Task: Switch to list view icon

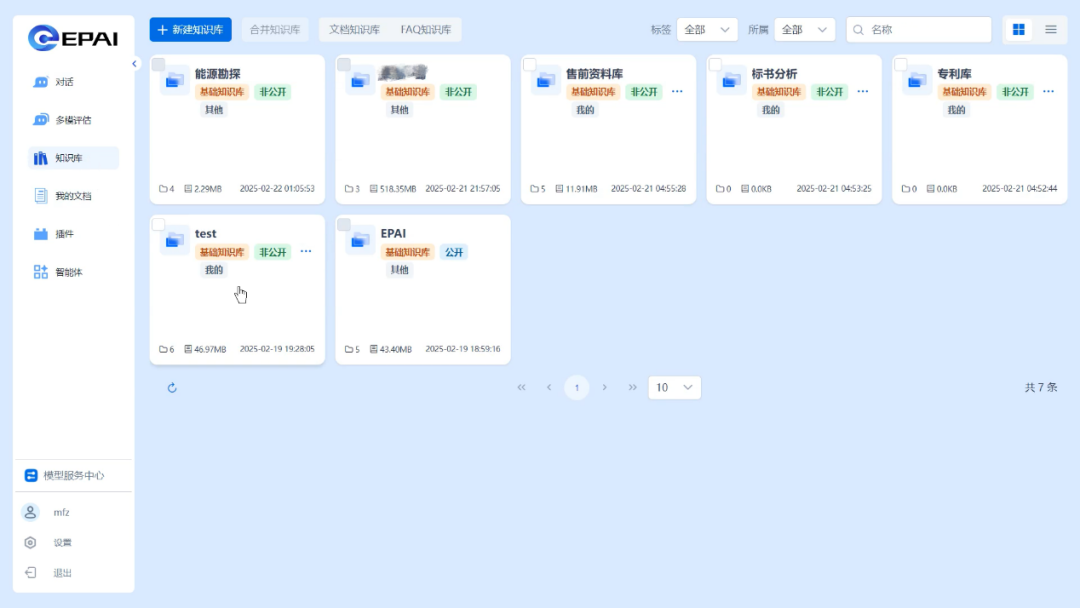Action: pos(1050,30)
